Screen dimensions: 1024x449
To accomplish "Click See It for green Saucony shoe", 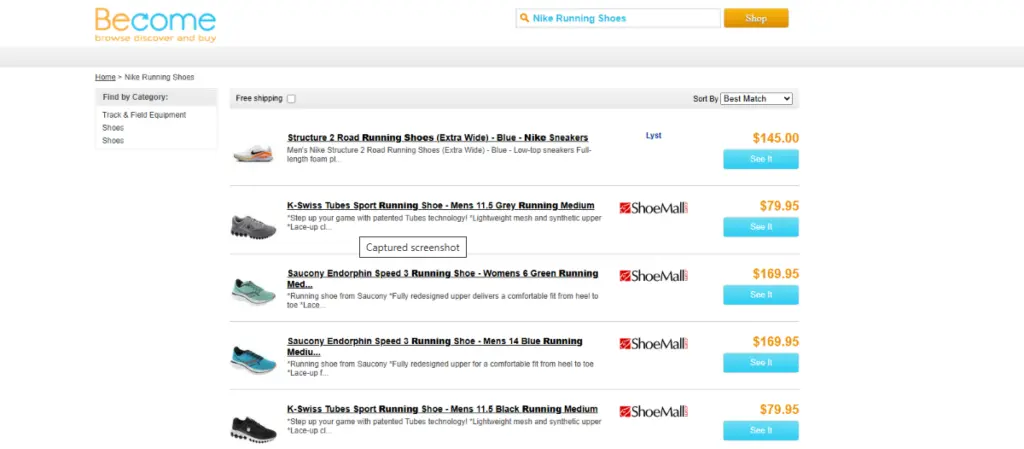I will 761,295.
